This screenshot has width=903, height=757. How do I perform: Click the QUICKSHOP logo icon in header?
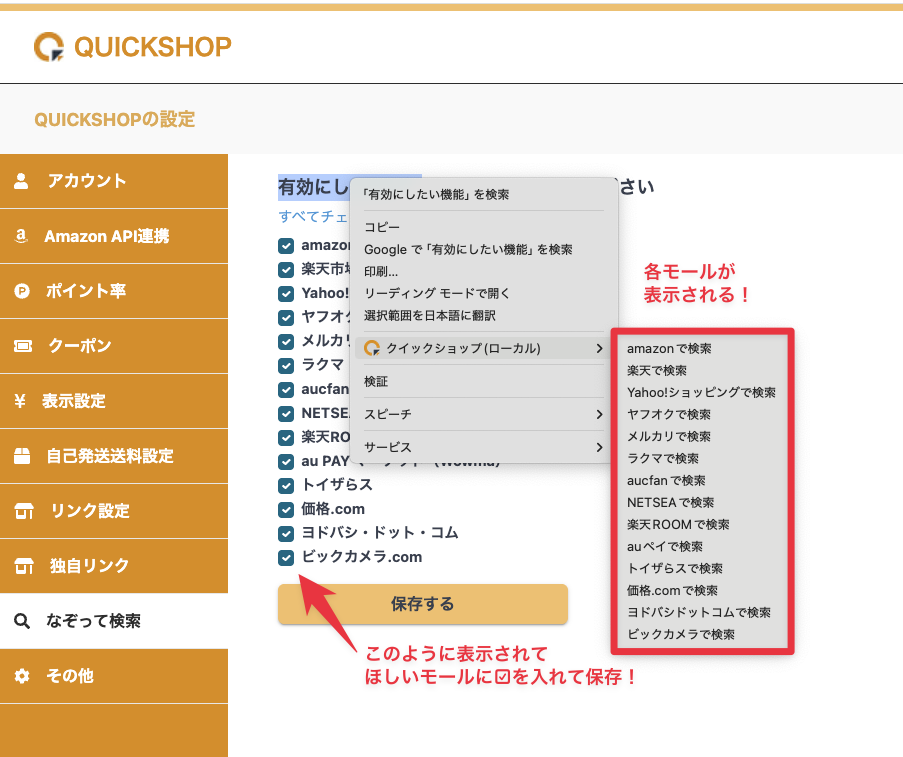[49, 46]
